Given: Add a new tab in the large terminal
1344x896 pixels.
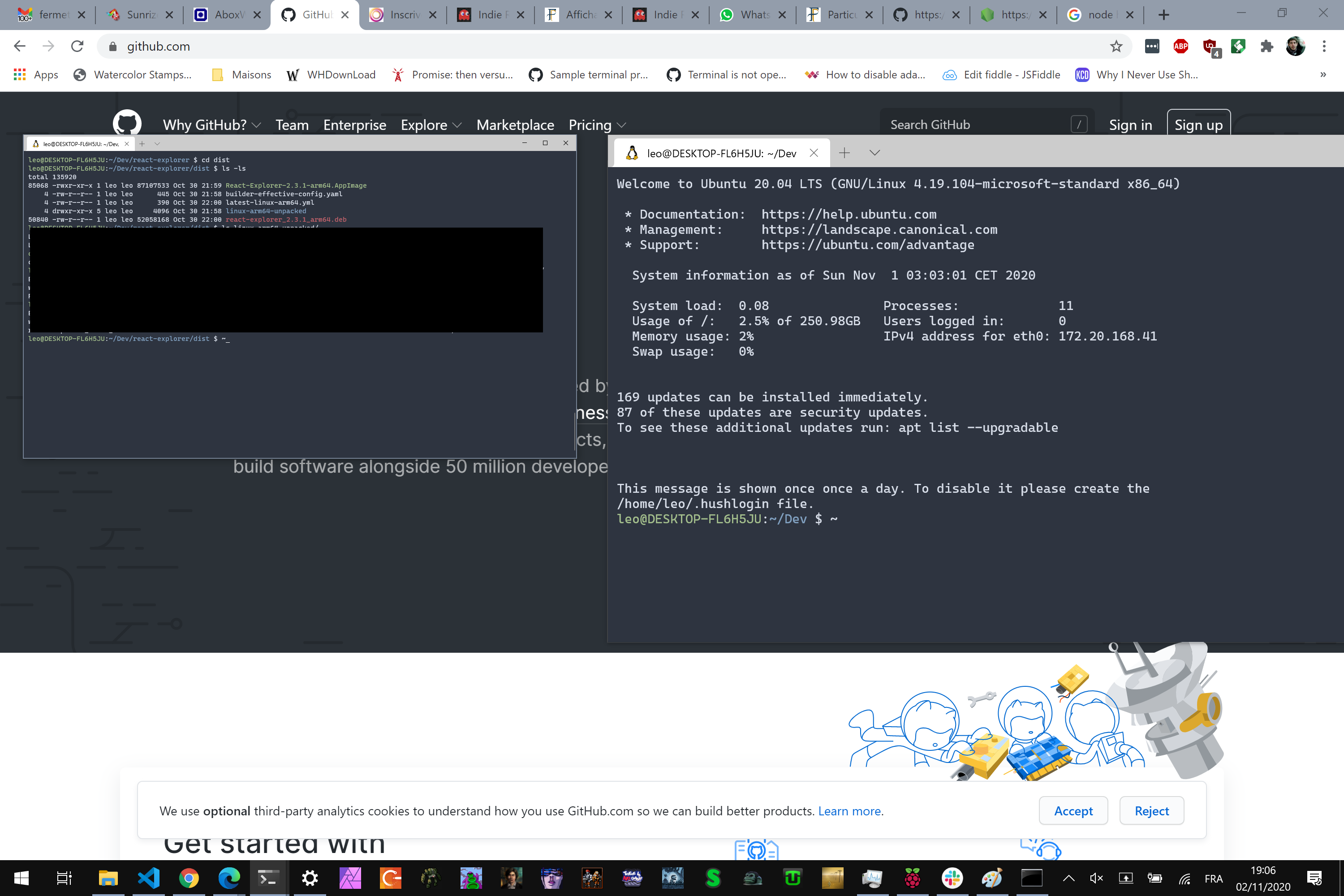Looking at the screenshot, I should (844, 153).
